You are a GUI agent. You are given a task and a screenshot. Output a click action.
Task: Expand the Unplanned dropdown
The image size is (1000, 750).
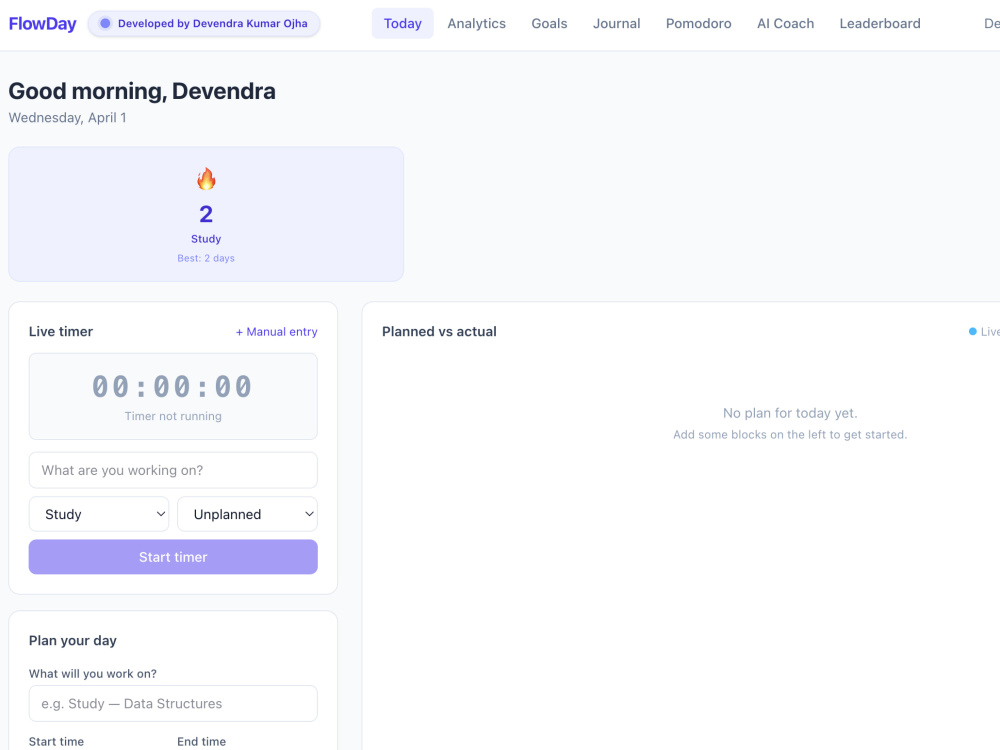click(247, 514)
